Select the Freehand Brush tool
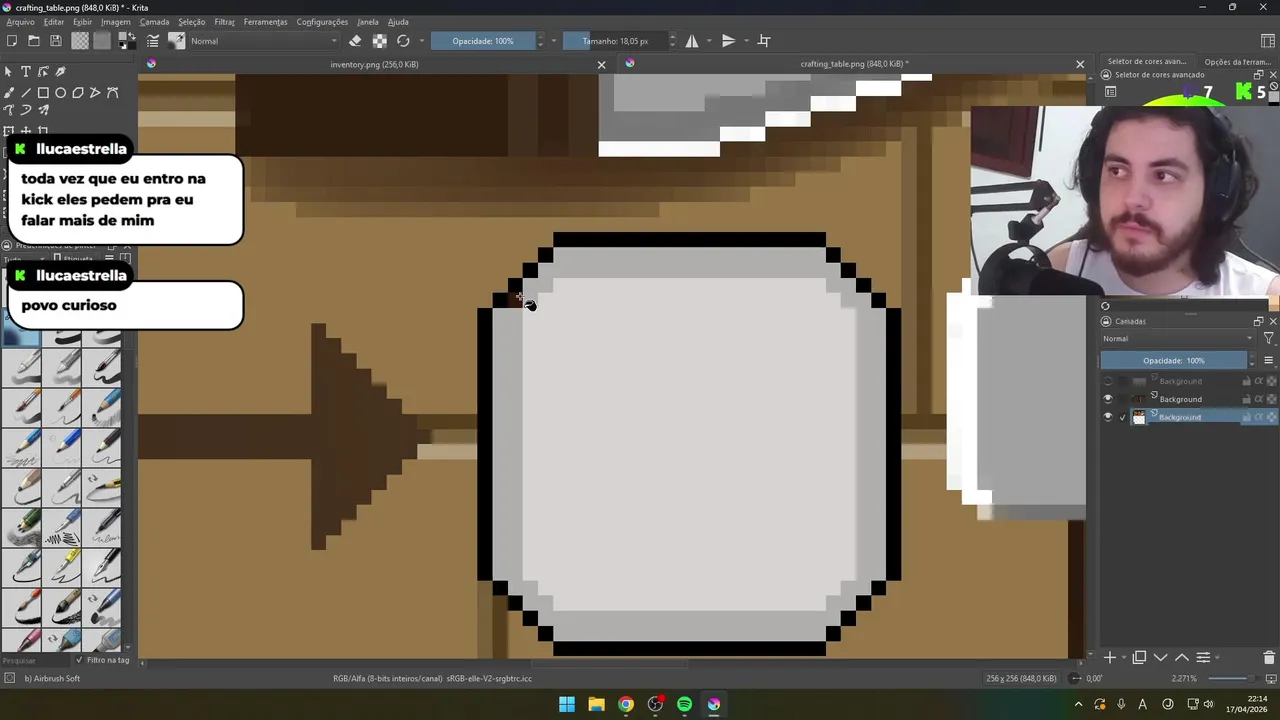The height and width of the screenshot is (720, 1280). click(x=9, y=93)
